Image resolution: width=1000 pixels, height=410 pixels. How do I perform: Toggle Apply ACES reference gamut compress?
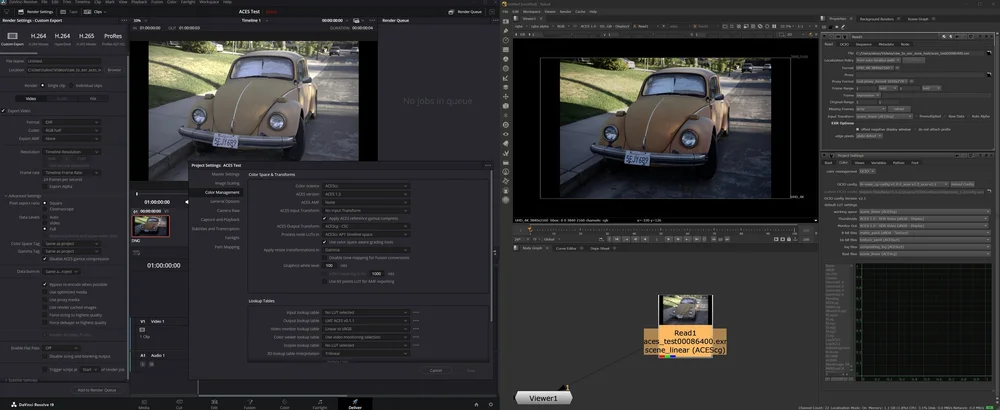[x=326, y=218]
